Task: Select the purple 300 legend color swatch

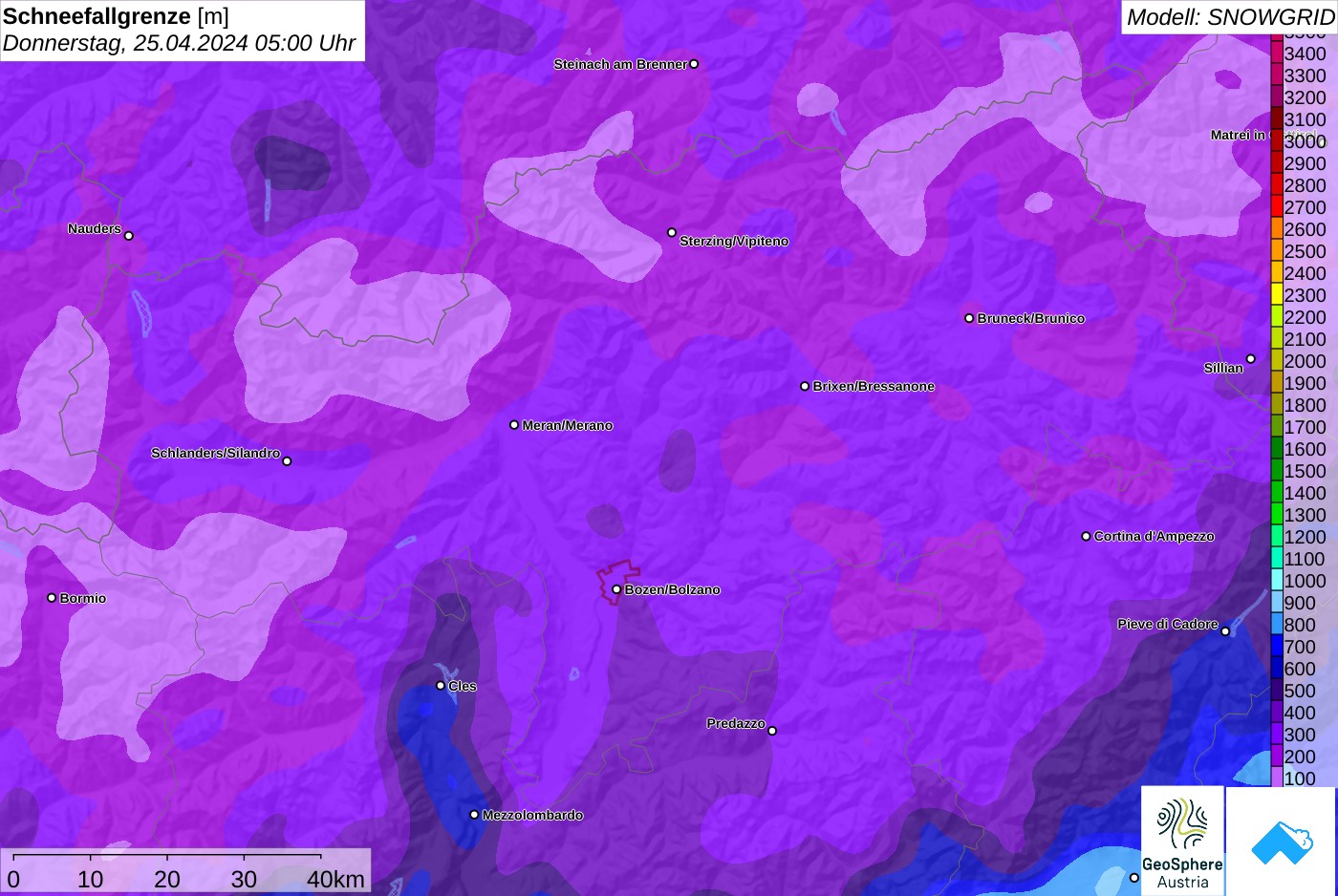Action: (1276, 734)
